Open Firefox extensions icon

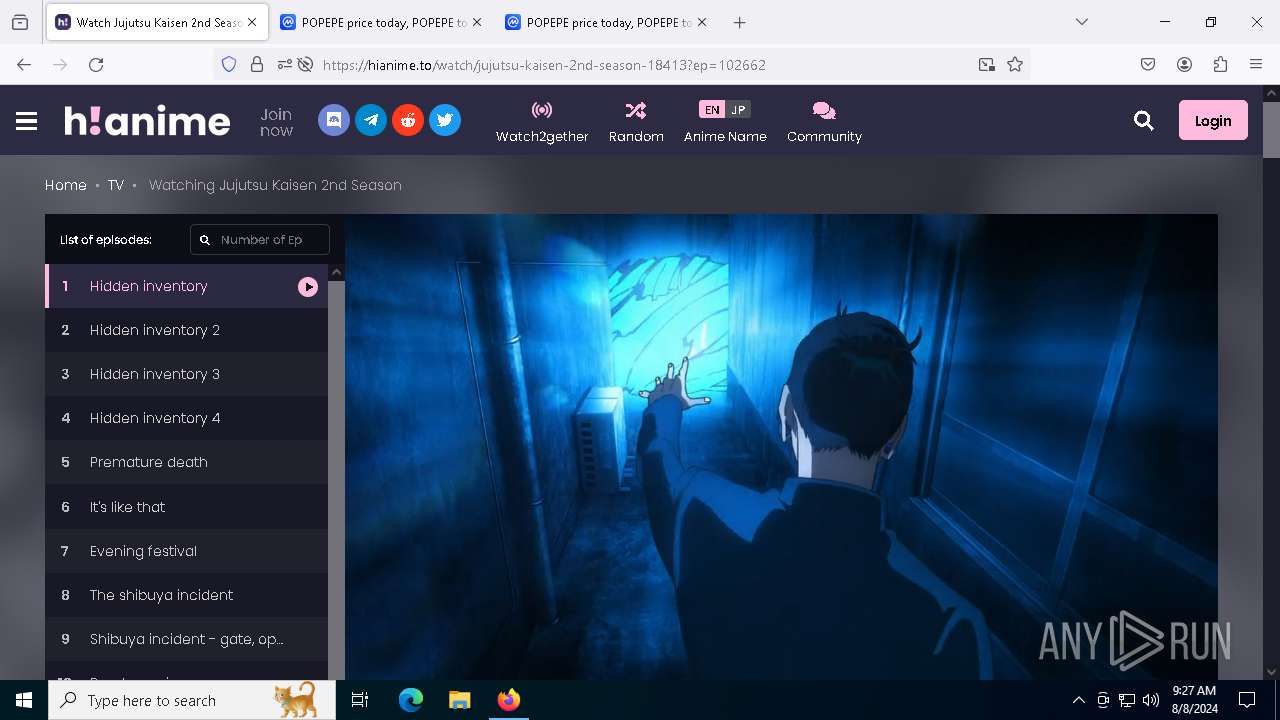(x=1220, y=64)
